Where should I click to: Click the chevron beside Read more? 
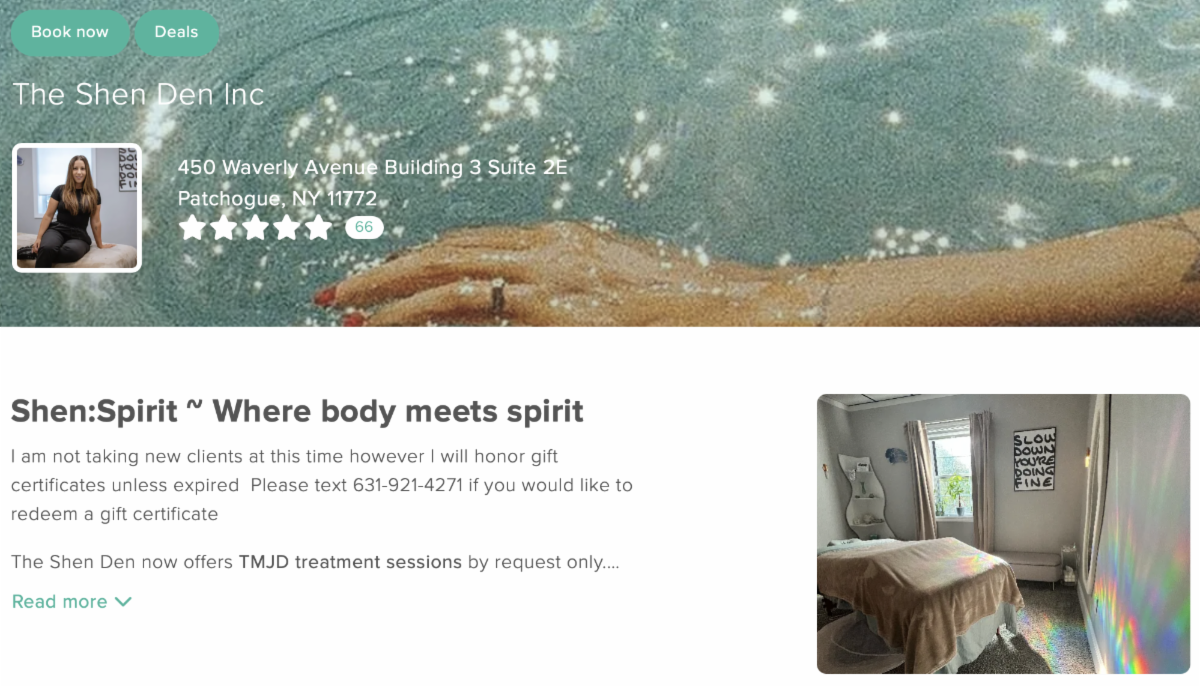(x=123, y=601)
